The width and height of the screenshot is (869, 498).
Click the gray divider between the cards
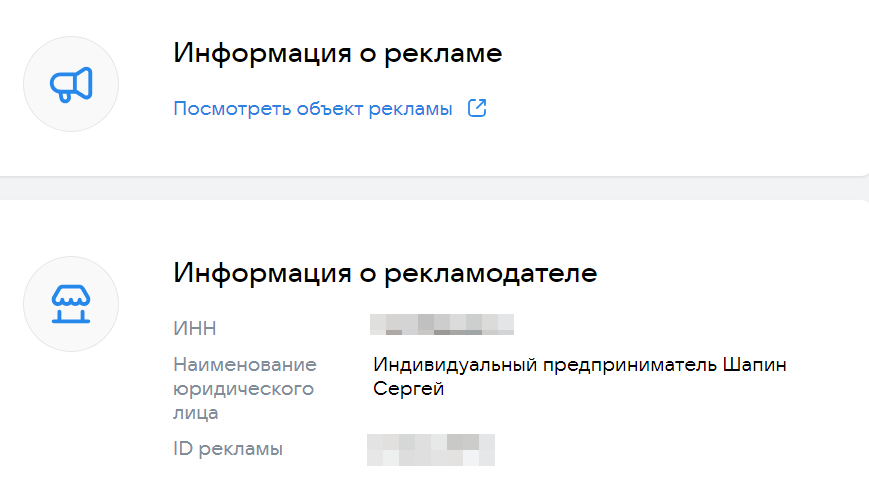(434, 188)
